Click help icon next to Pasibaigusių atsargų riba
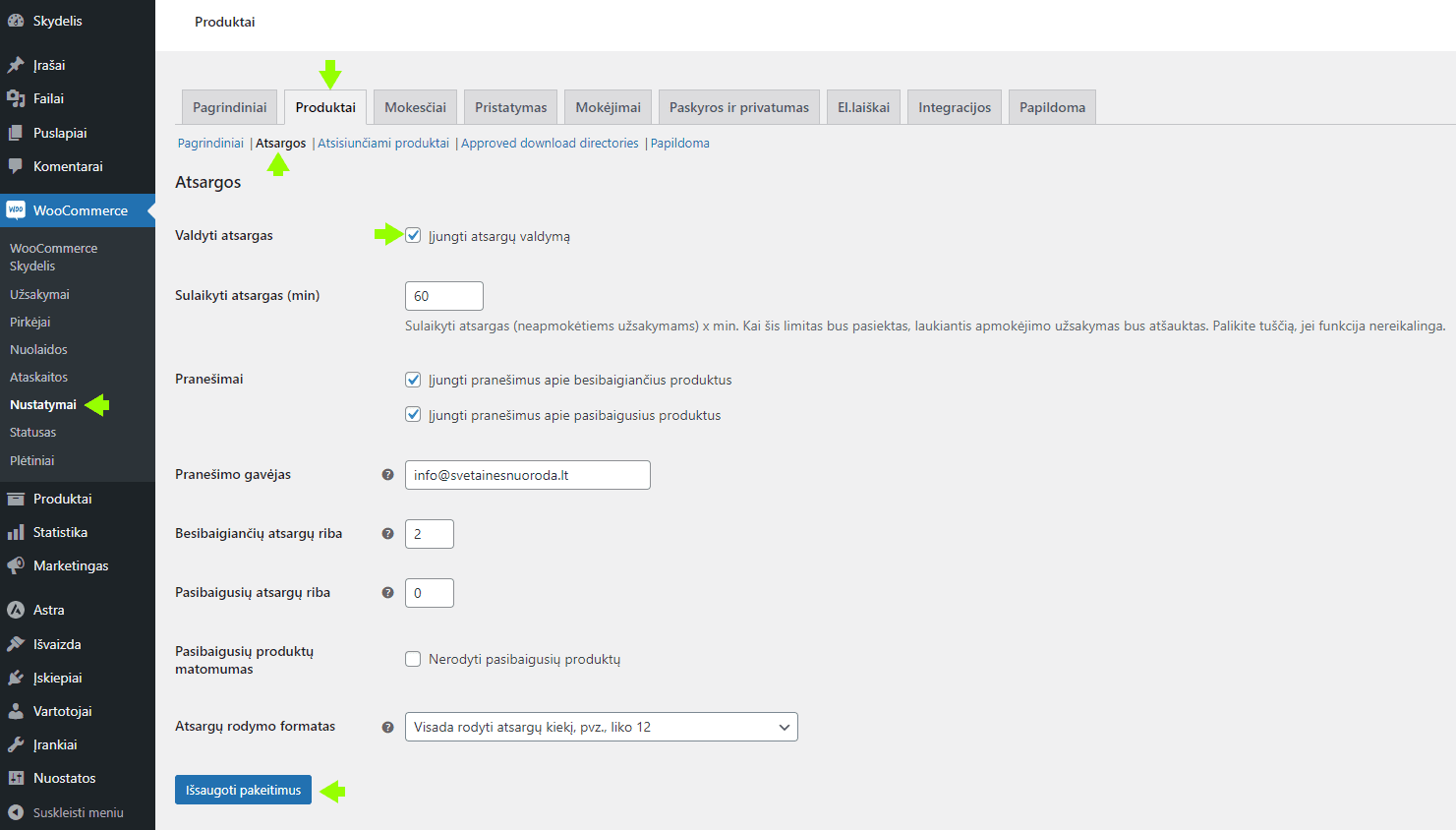1456x830 pixels. pyautogui.click(x=387, y=593)
